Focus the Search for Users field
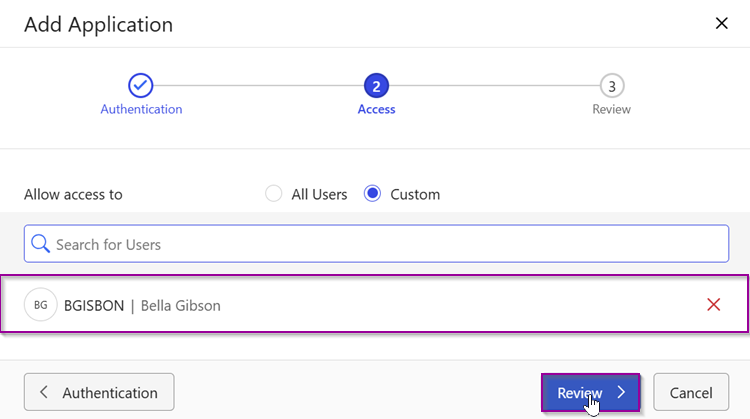This screenshot has width=750, height=419. (376, 243)
